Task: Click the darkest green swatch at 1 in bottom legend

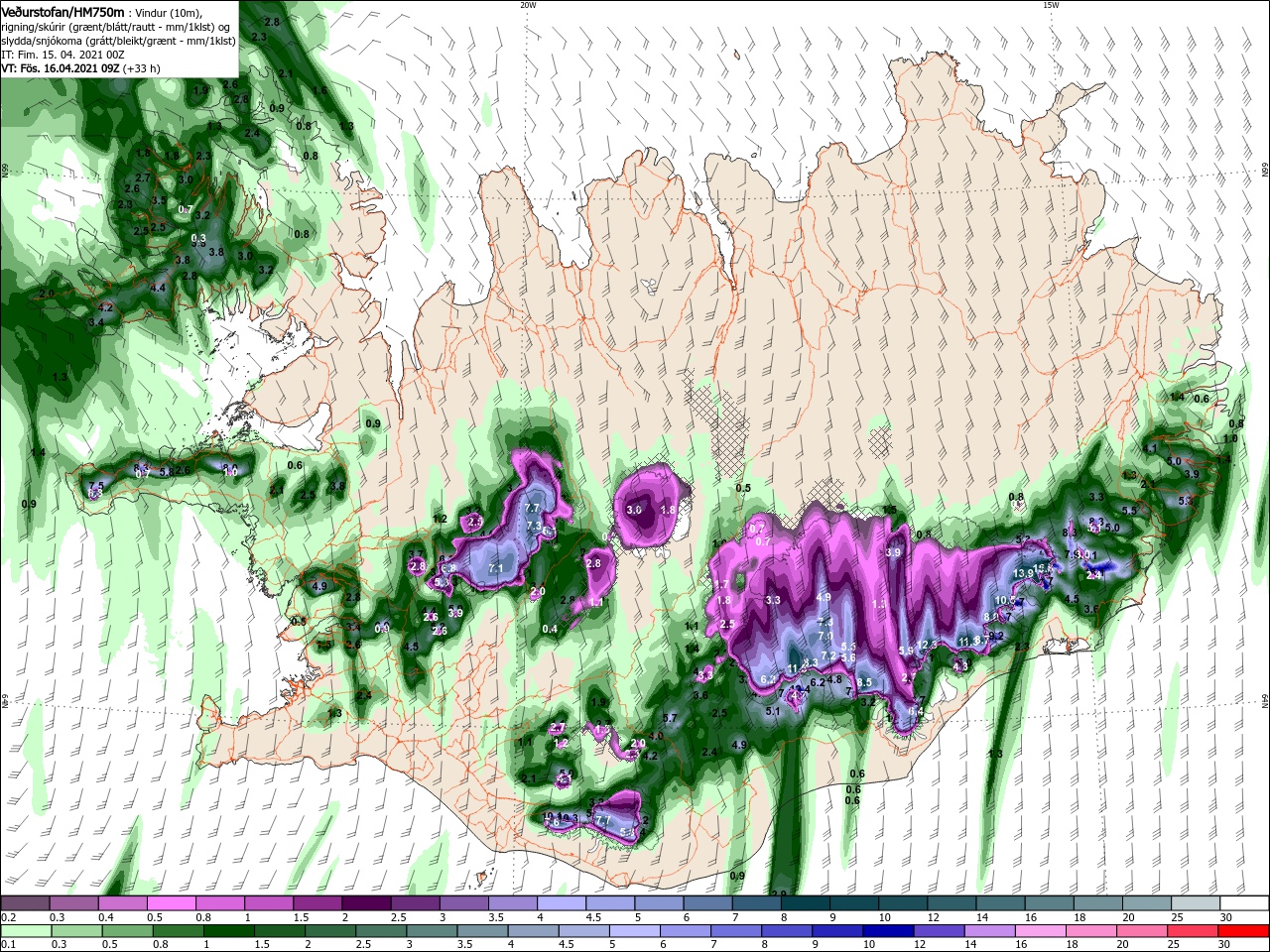Action: [229, 931]
